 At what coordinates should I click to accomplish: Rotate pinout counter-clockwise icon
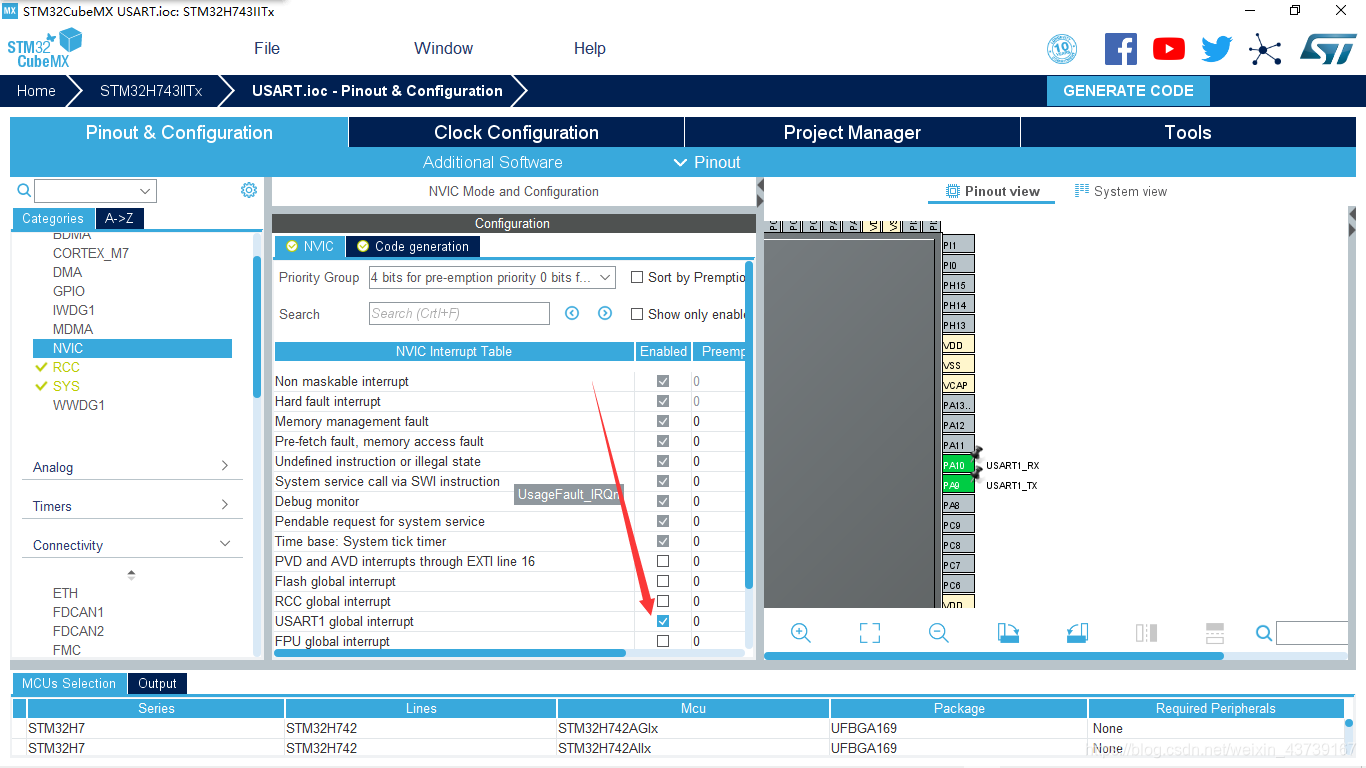tap(1077, 633)
